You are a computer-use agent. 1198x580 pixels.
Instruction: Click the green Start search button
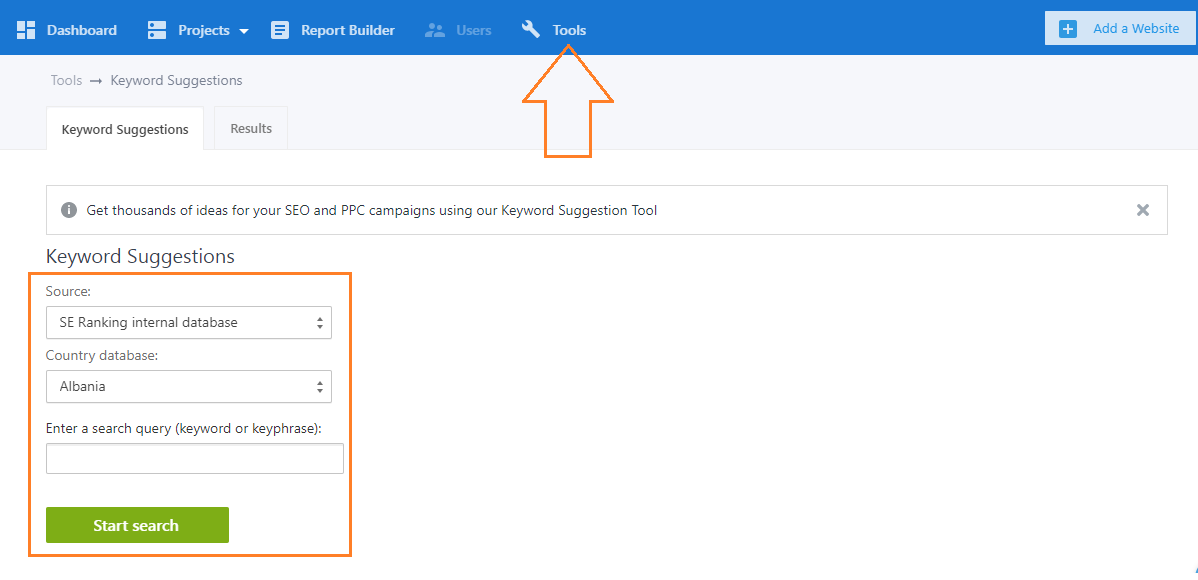point(138,525)
